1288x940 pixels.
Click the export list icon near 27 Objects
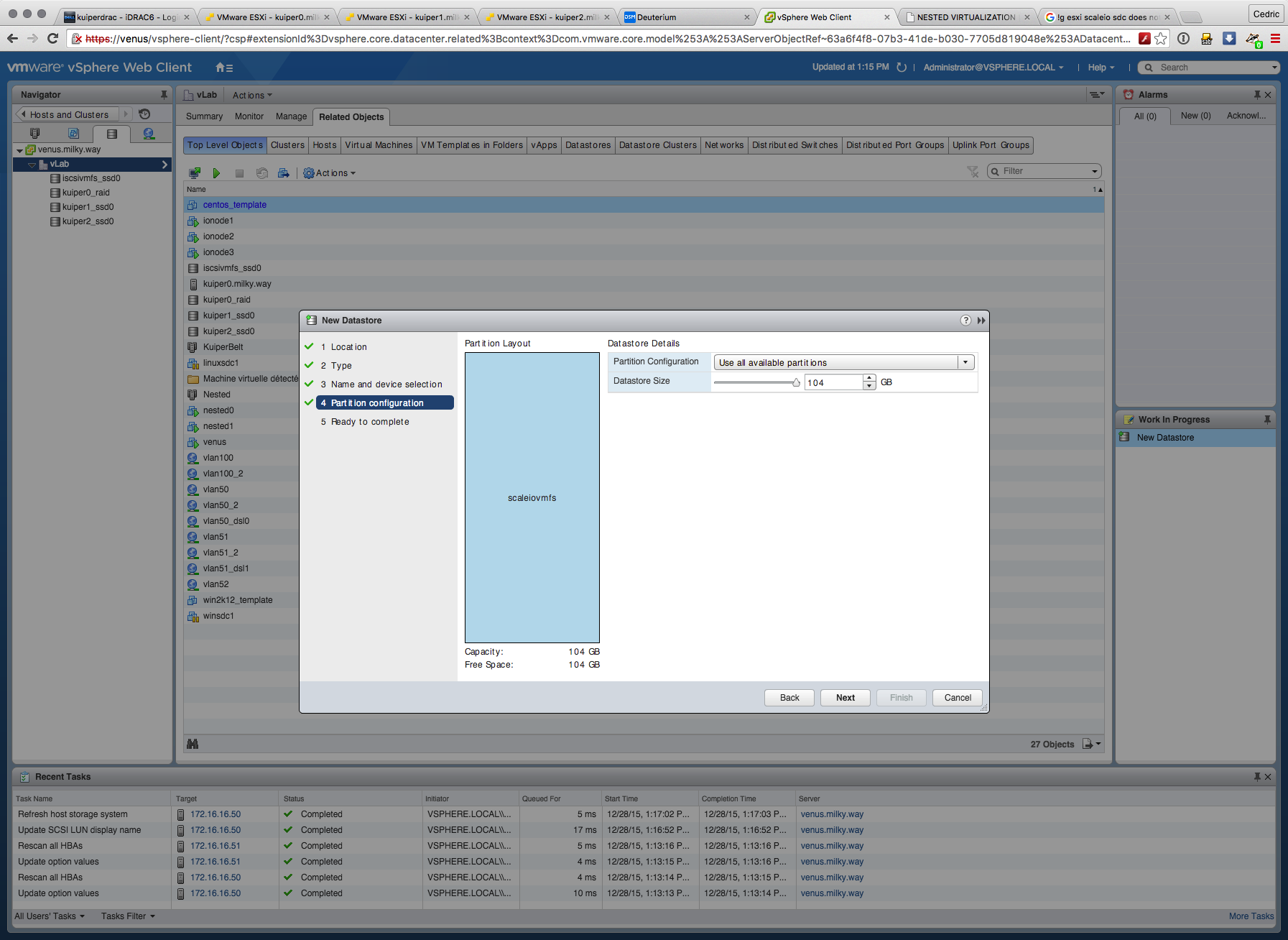(x=1090, y=744)
